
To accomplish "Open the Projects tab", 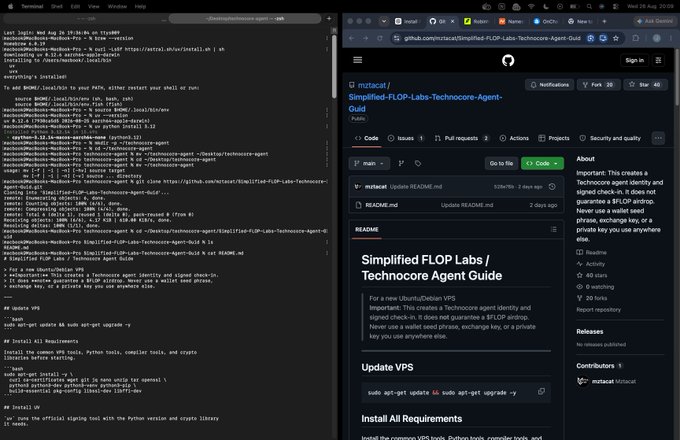I will (554, 138).
